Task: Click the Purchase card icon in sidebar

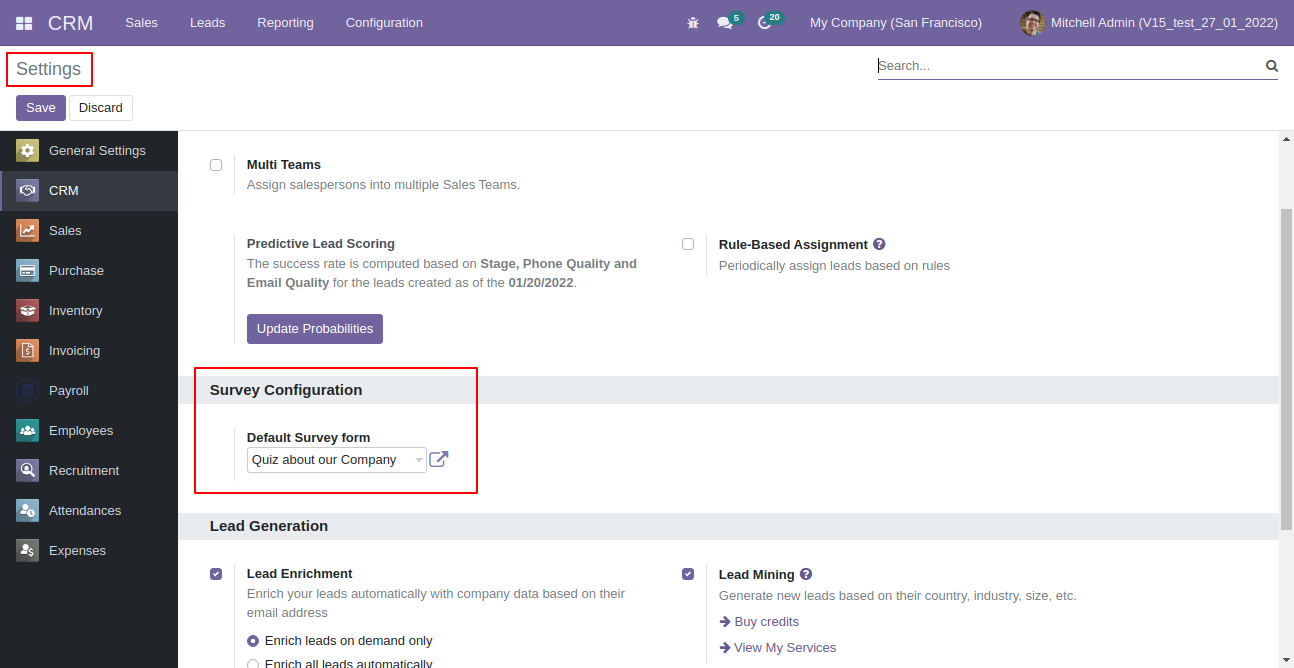Action: click(28, 271)
